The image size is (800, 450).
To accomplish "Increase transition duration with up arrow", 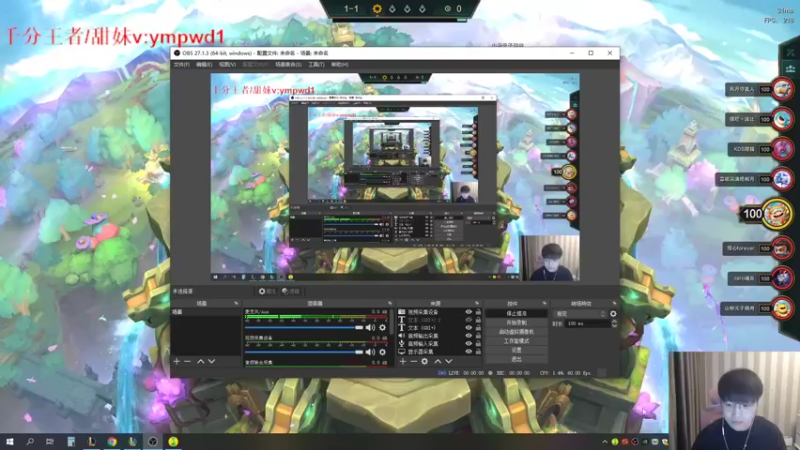I will click(x=614, y=321).
